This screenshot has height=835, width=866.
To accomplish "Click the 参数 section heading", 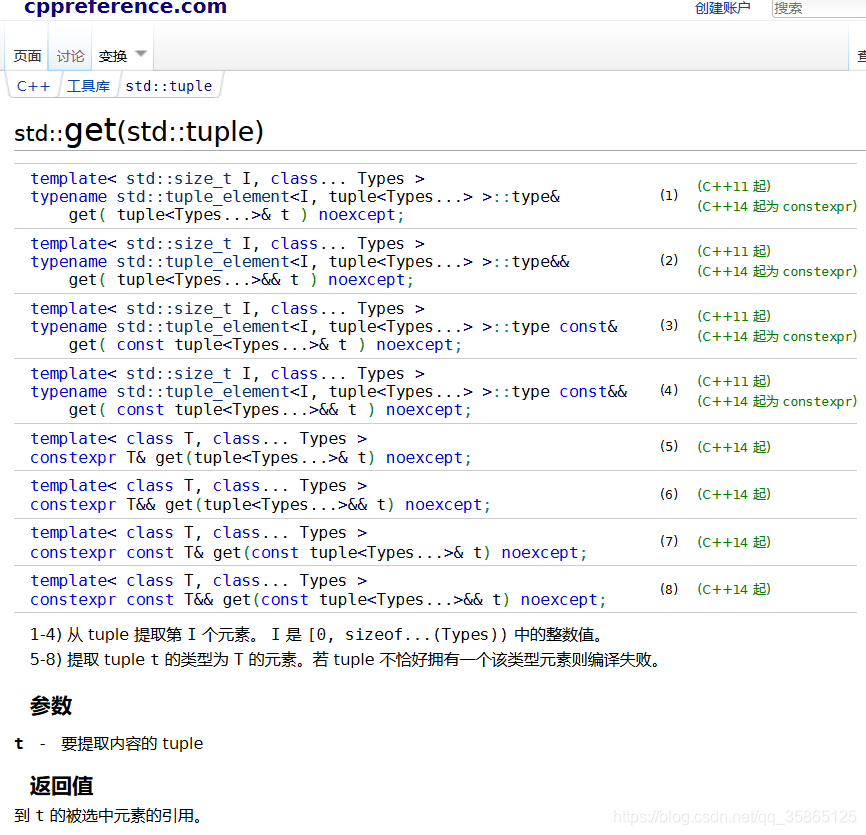I will 51,706.
